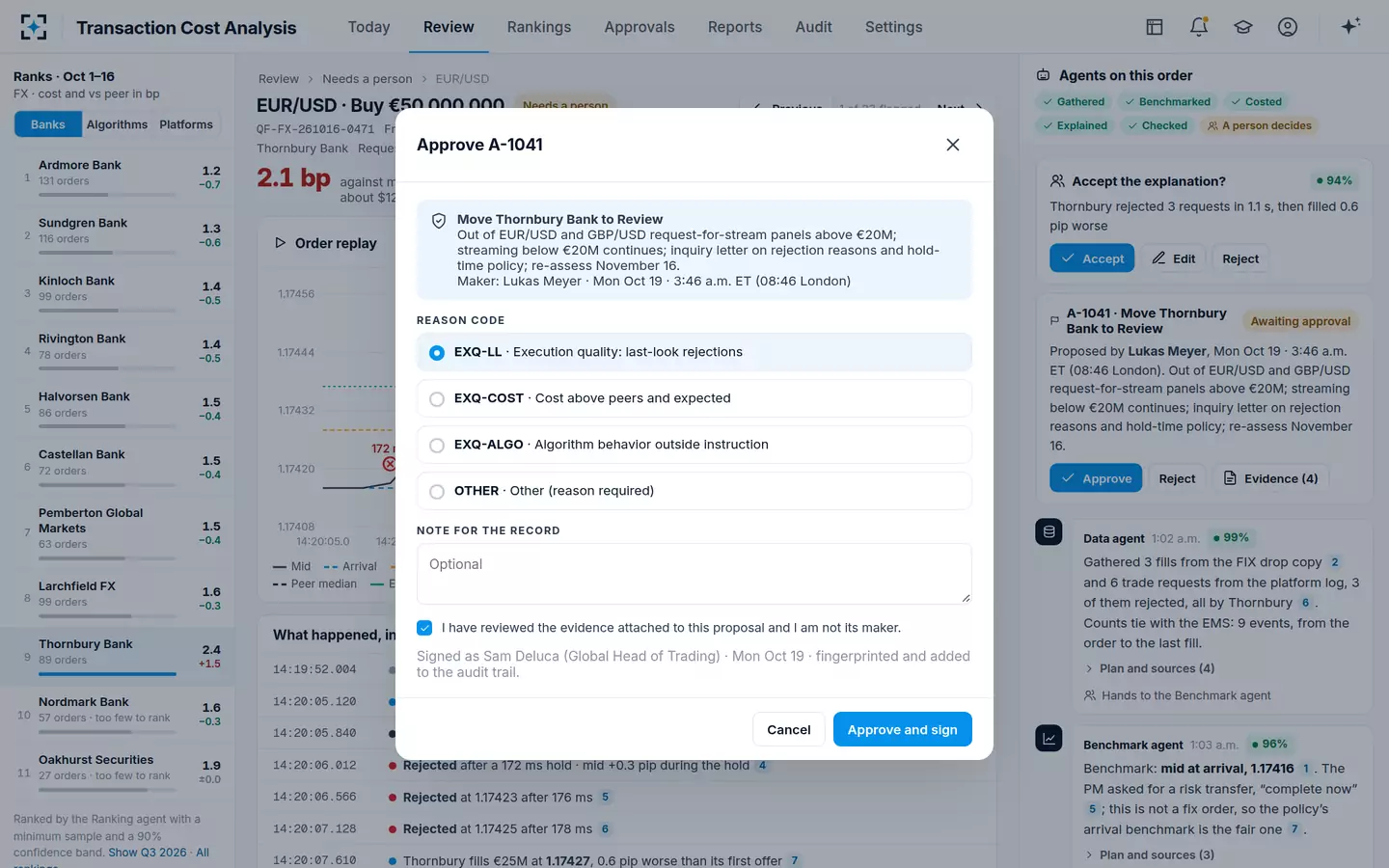Uncheck the reviewed-evidence confirmation checkbox
The width and height of the screenshot is (1389, 868).
[x=424, y=628]
